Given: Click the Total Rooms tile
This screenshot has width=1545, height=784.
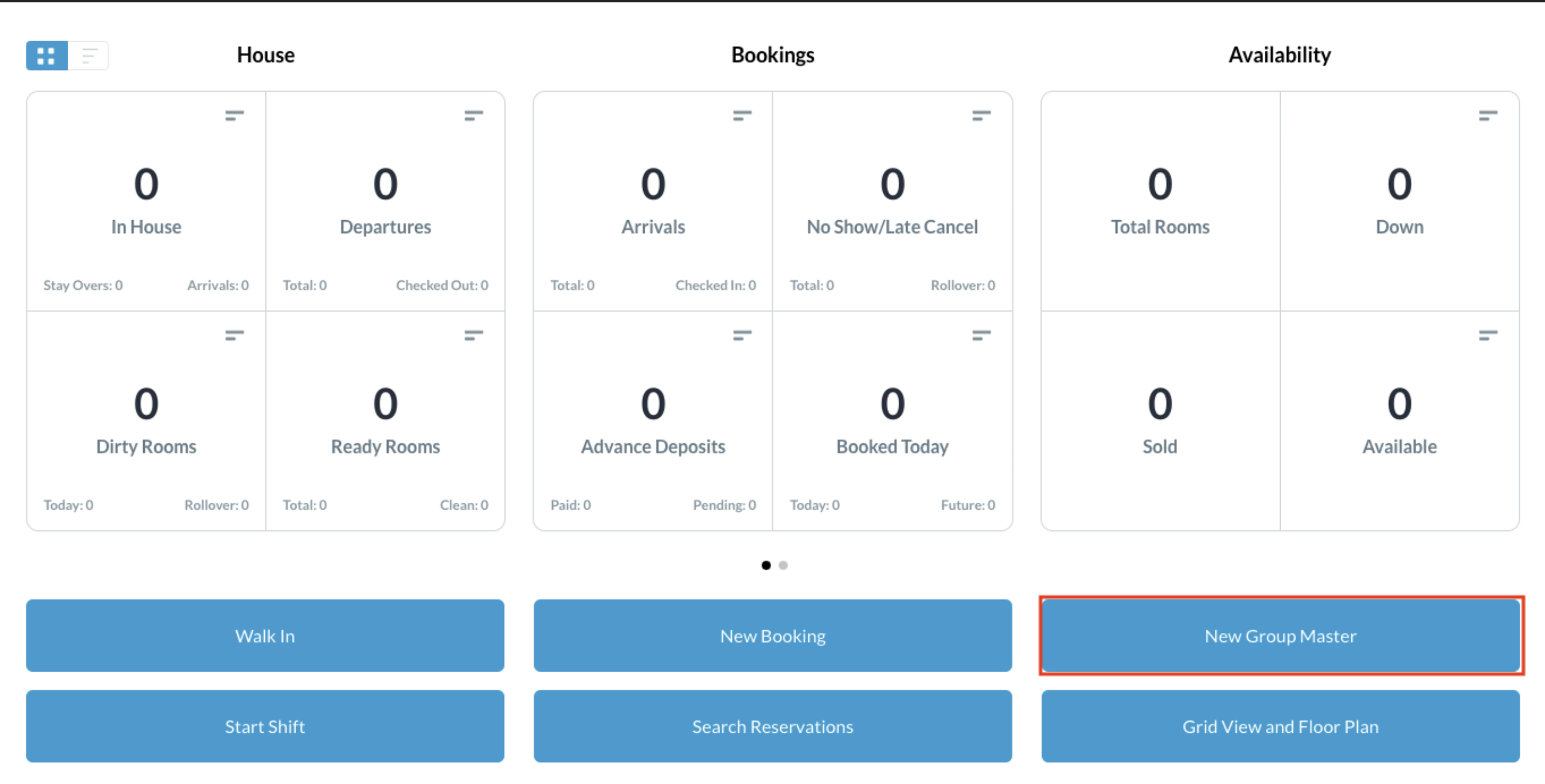Looking at the screenshot, I should pos(1159,201).
